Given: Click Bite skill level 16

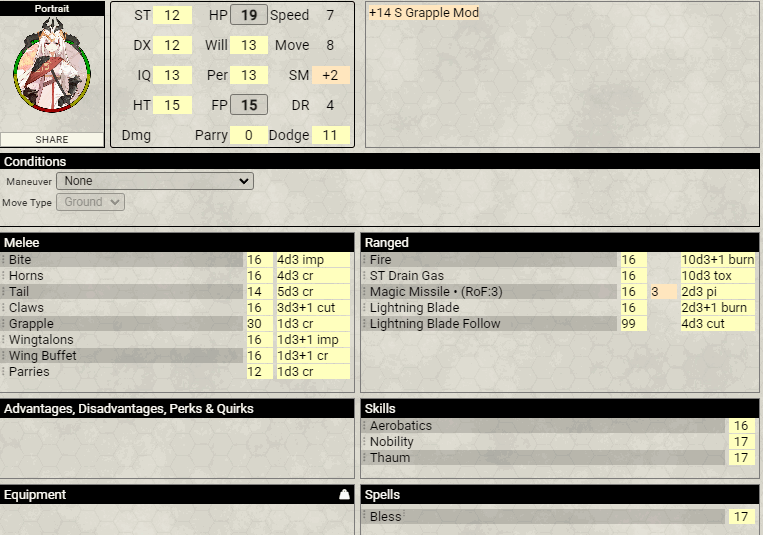Looking at the screenshot, I should pyautogui.click(x=259, y=259).
